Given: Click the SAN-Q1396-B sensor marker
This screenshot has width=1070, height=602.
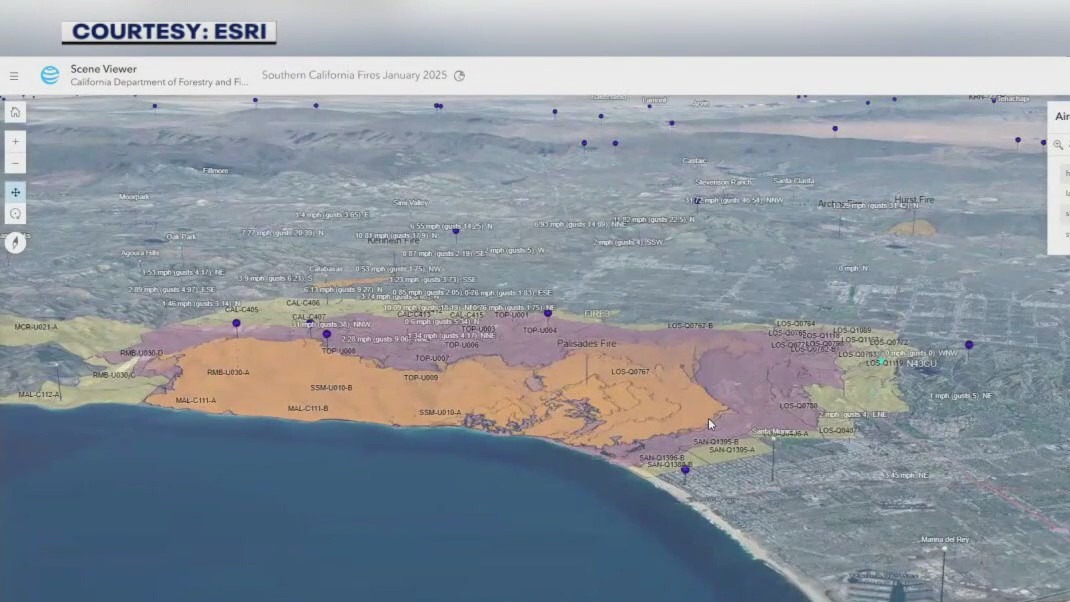Looking at the screenshot, I should (x=662, y=457).
